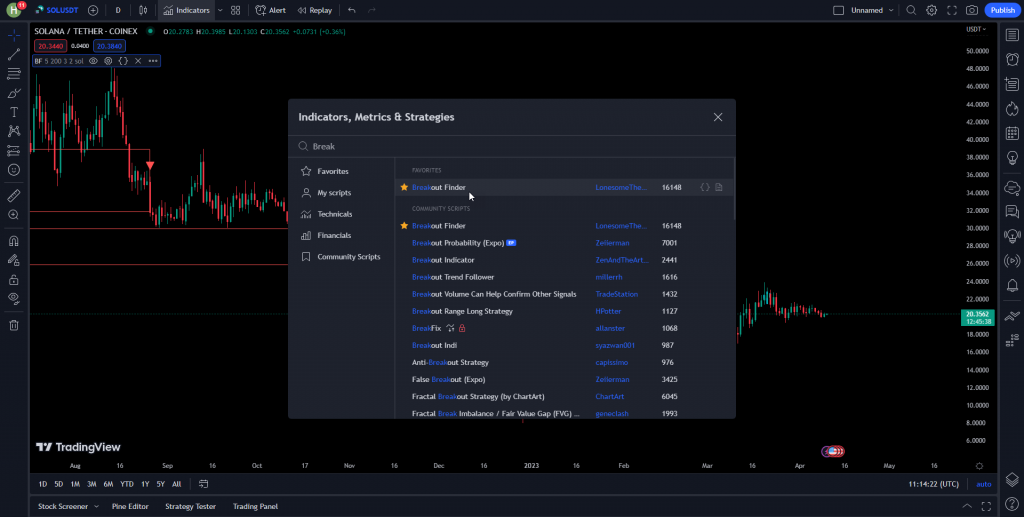This screenshot has width=1024, height=517.
Task: Open author link Zeiierman for Breakout Probability
Action: pyautogui.click(x=612, y=243)
